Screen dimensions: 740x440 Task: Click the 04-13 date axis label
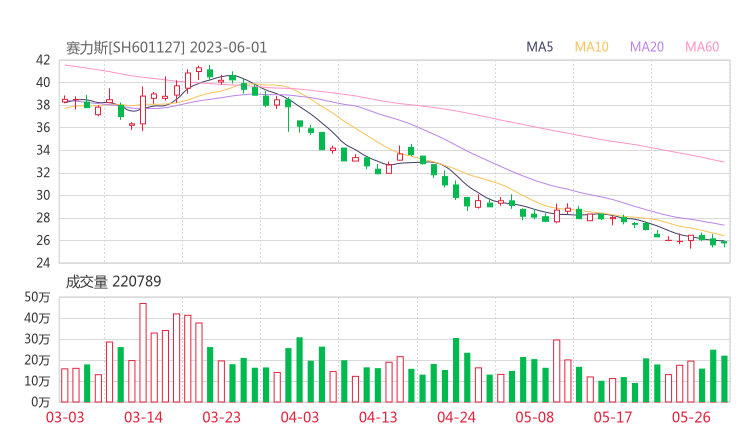coord(378,417)
